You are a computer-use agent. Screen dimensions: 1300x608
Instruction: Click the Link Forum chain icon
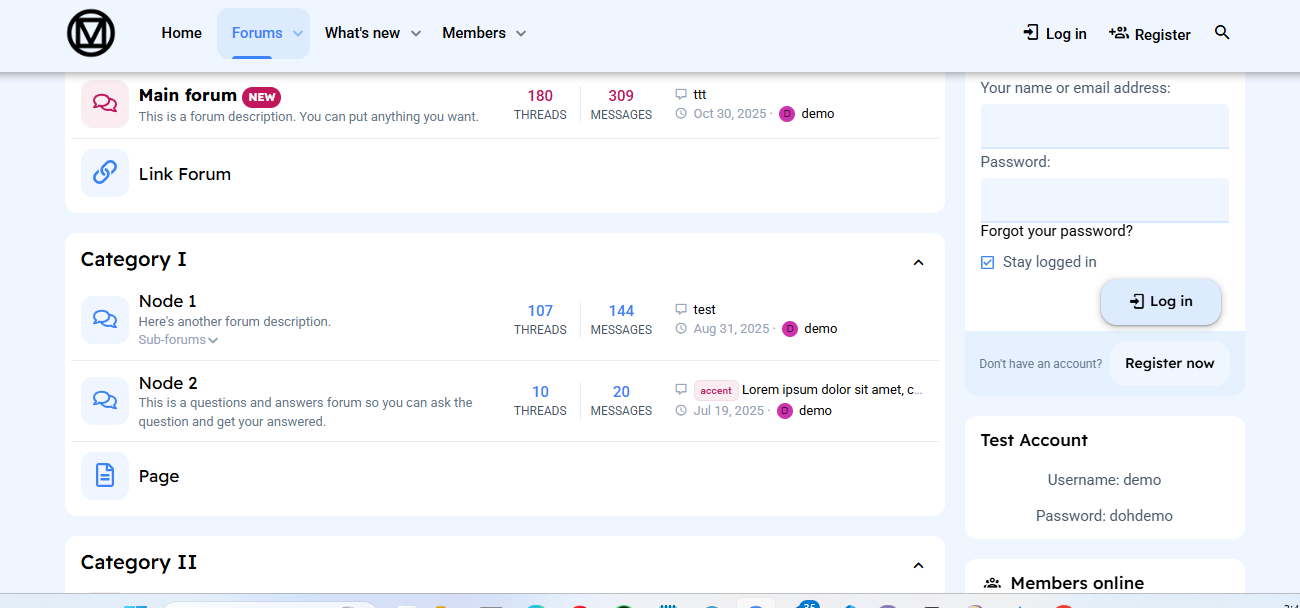[x=105, y=173]
